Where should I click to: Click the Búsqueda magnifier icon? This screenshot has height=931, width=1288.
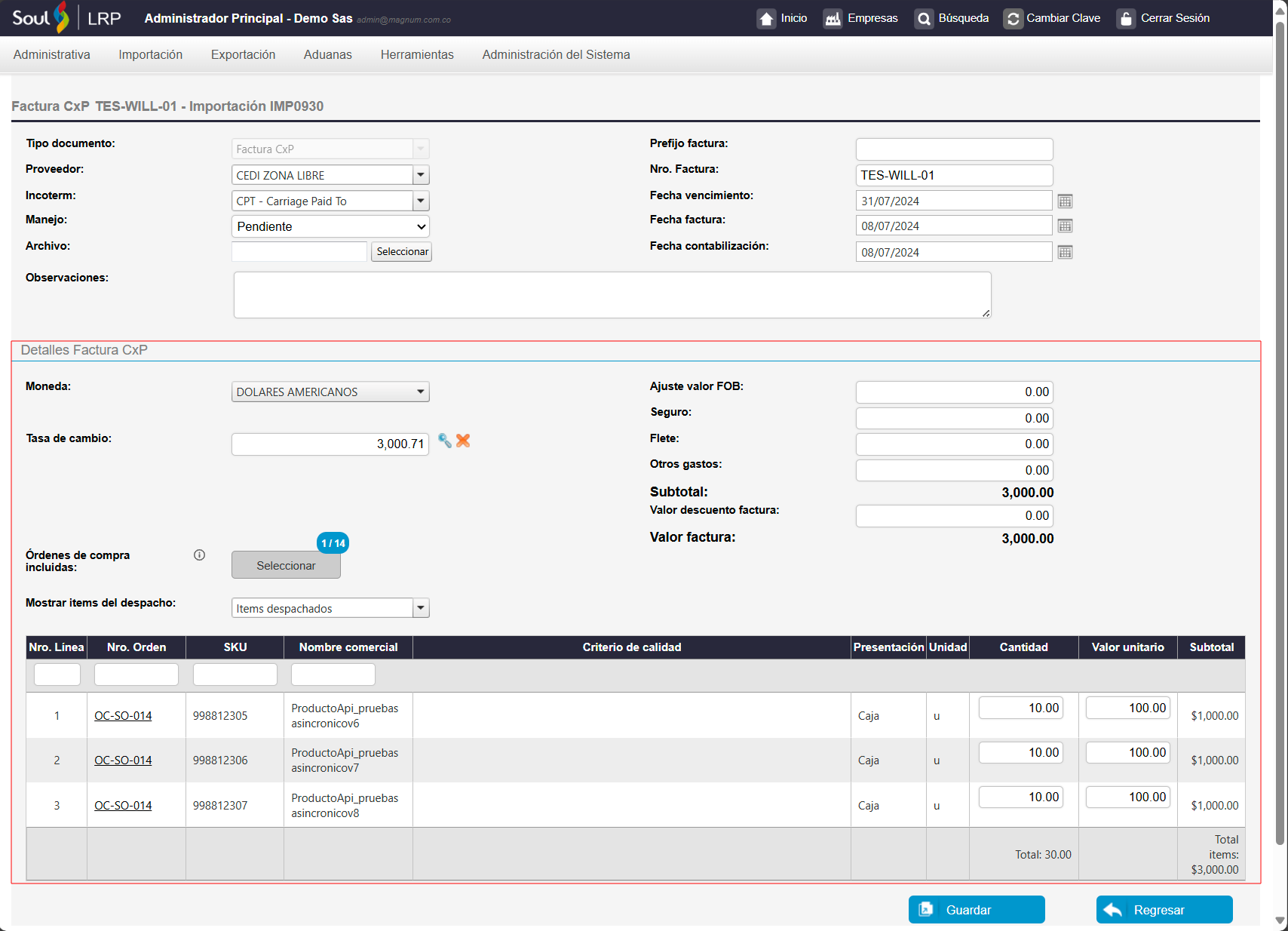coord(924,19)
